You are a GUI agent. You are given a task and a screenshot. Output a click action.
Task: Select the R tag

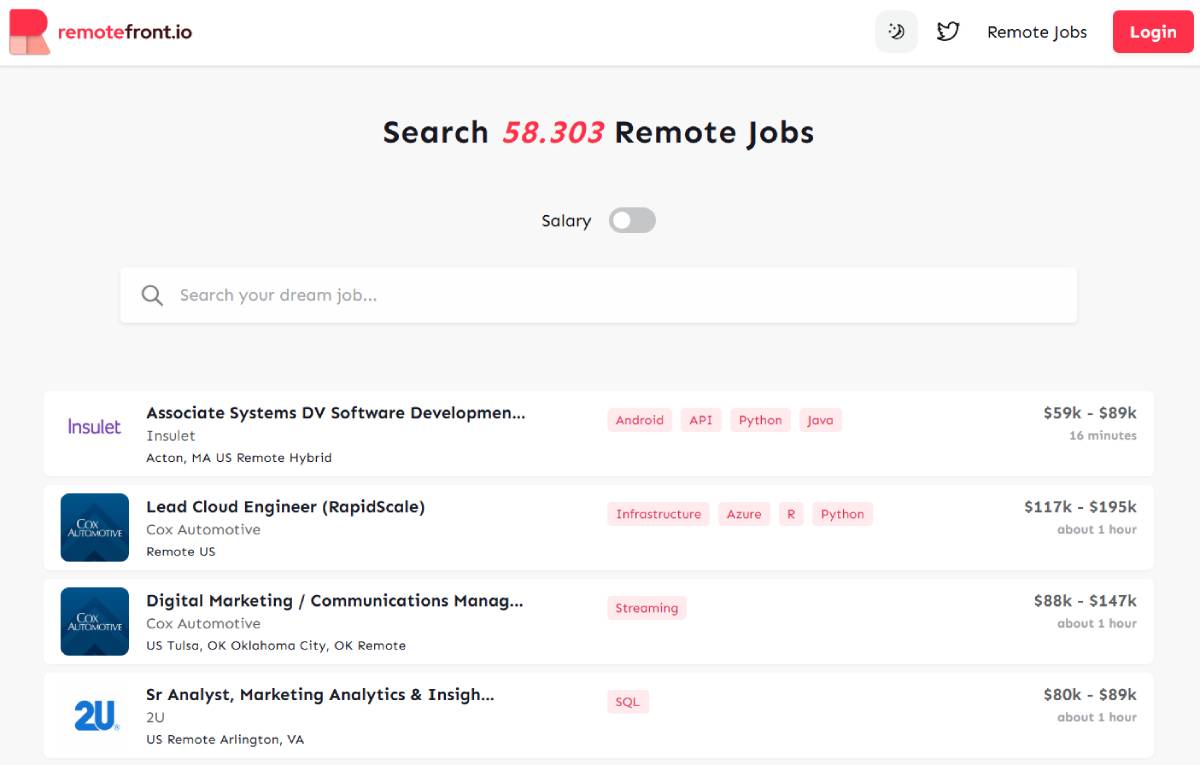coord(791,514)
